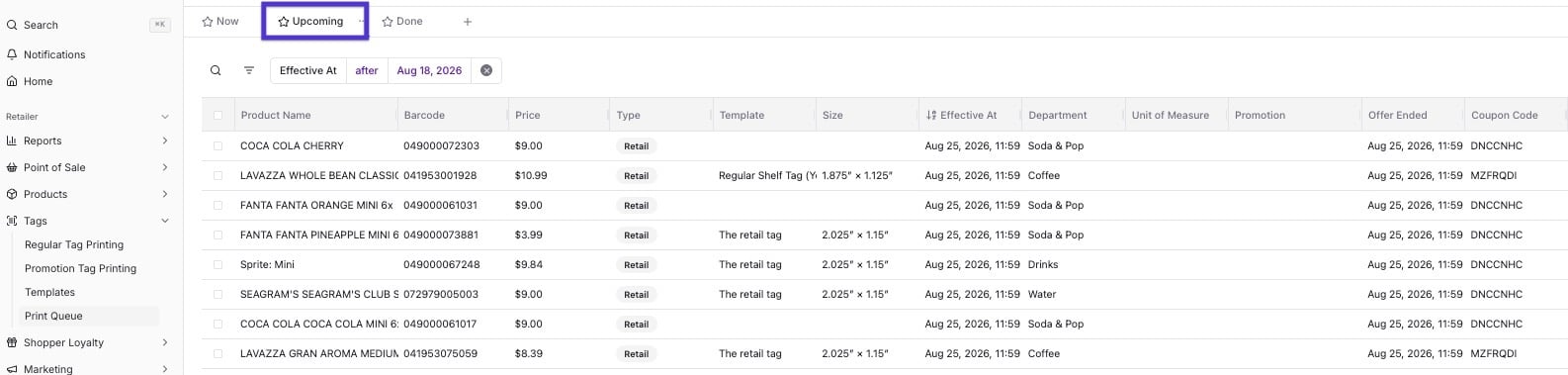
Task: Open Promotion Tag Printing page
Action: [80, 268]
